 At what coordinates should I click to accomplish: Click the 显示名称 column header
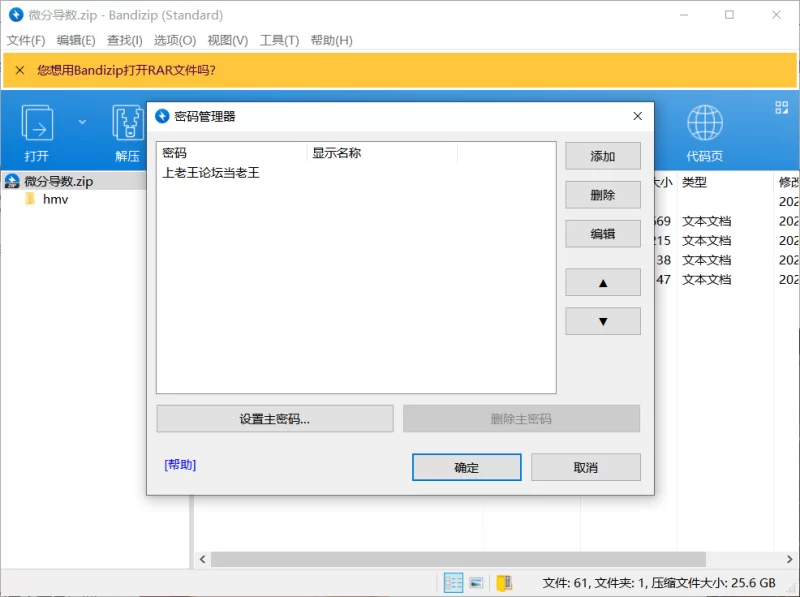point(382,153)
